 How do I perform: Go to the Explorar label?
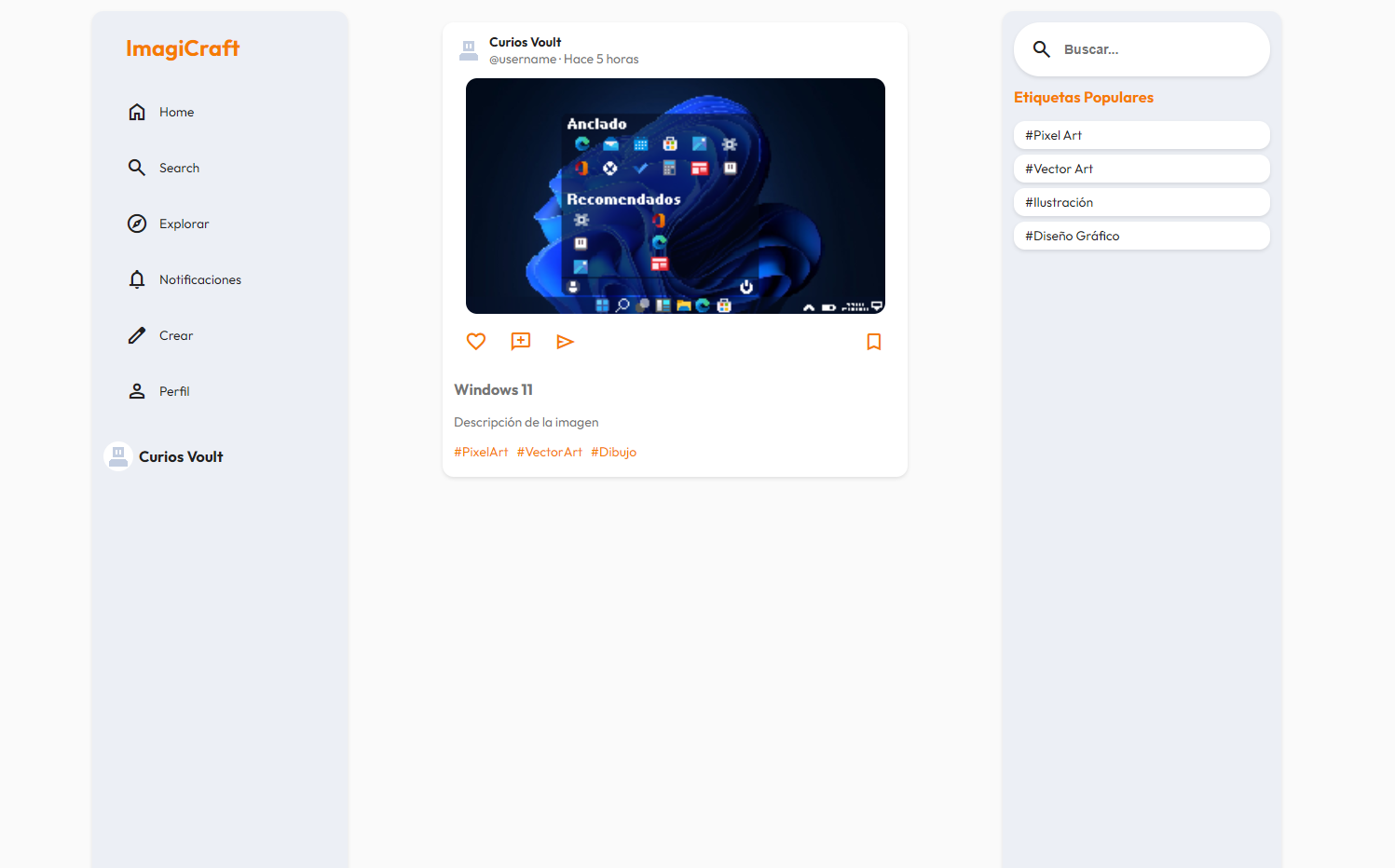coord(184,224)
